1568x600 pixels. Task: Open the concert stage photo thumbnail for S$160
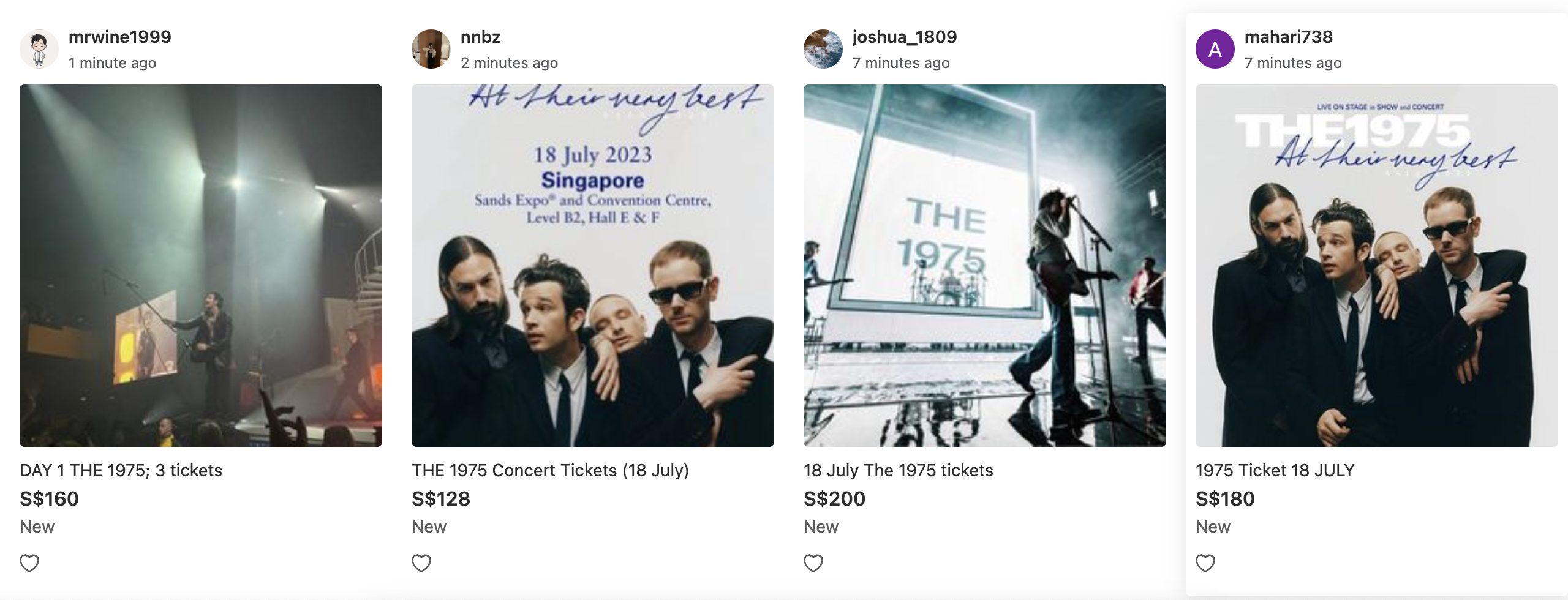tap(201, 266)
